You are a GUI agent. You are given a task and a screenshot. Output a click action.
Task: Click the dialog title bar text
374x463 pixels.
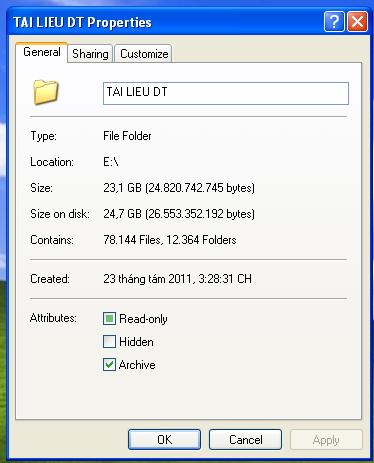pos(82,23)
